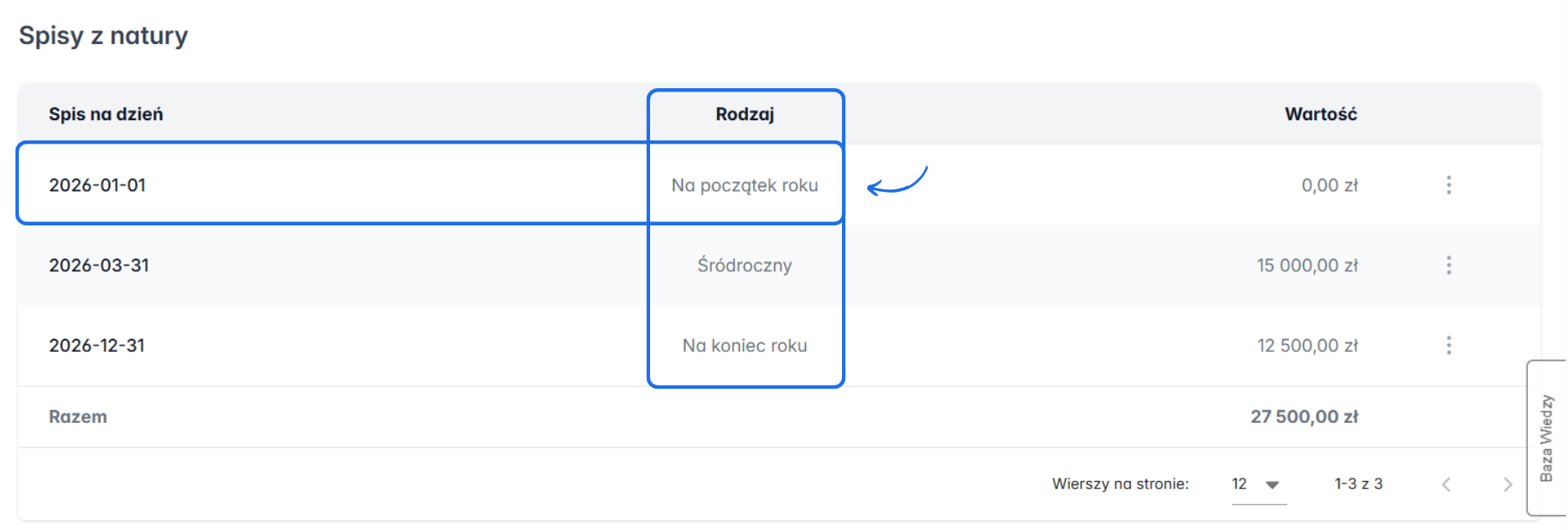Click the Rodzaj column header
The width and height of the screenshot is (1568, 530).
(x=745, y=114)
